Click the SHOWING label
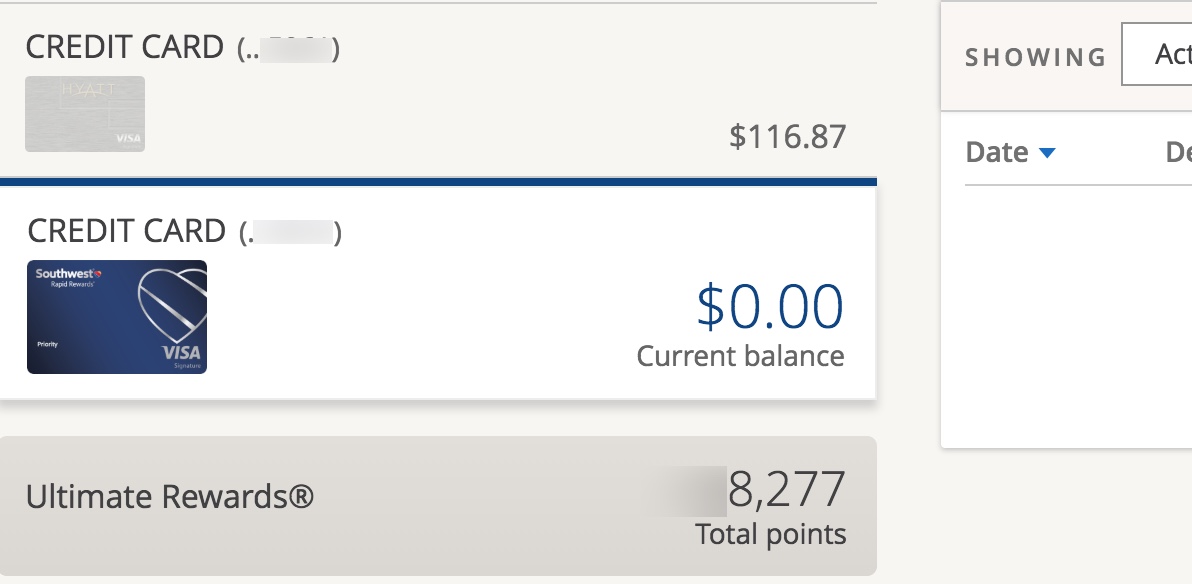 1035,58
